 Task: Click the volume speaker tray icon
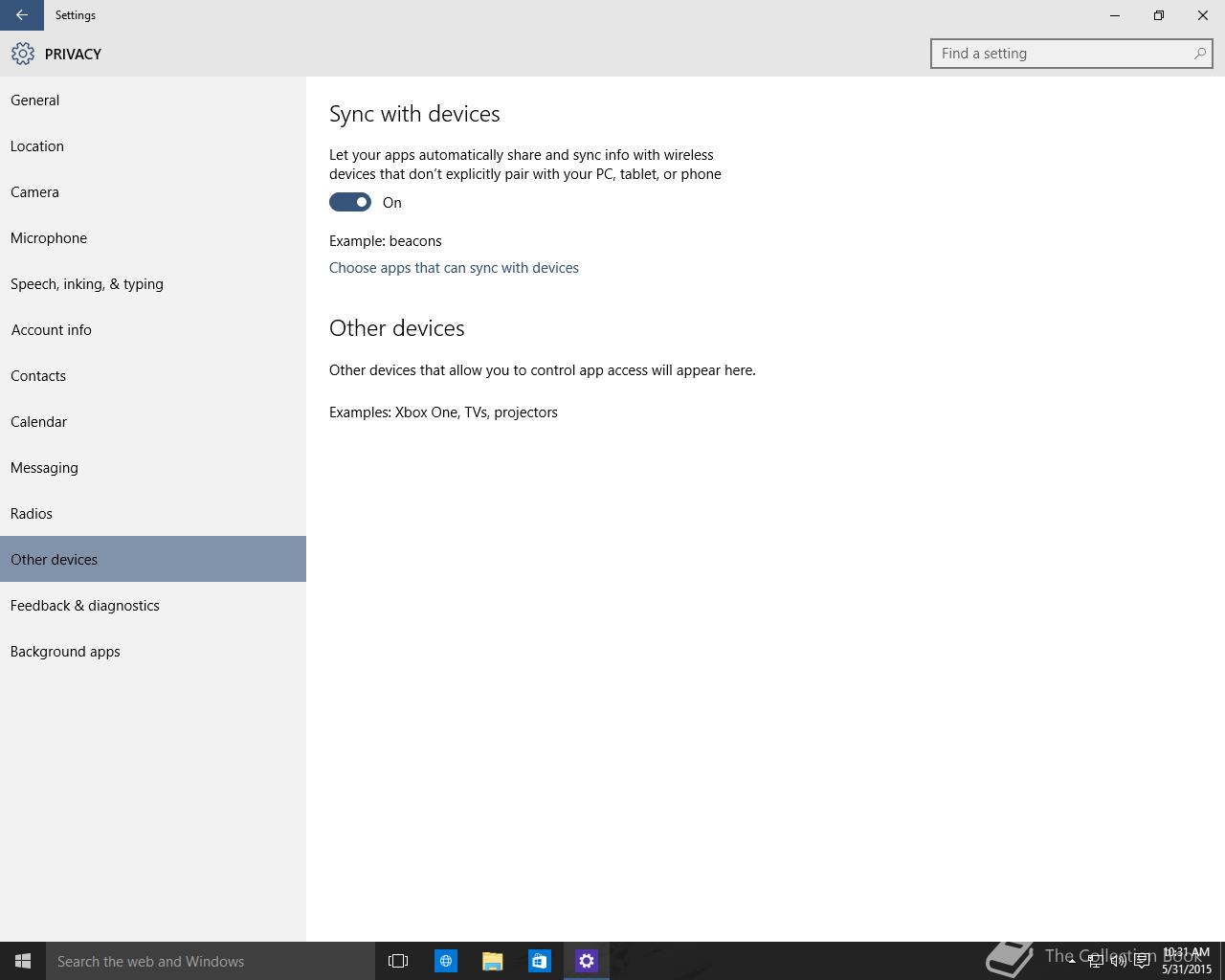[x=1118, y=961]
